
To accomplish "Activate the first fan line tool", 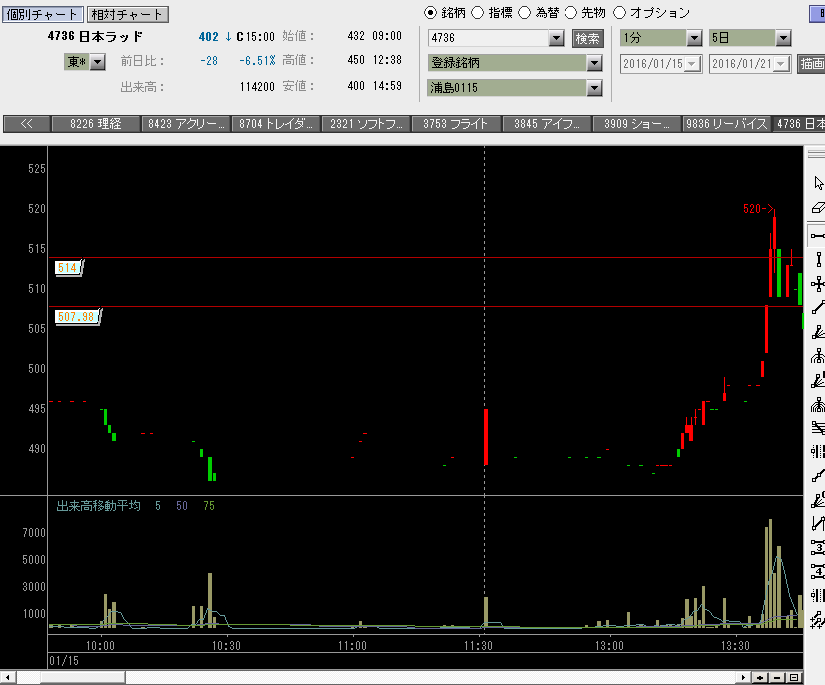I will (818, 333).
